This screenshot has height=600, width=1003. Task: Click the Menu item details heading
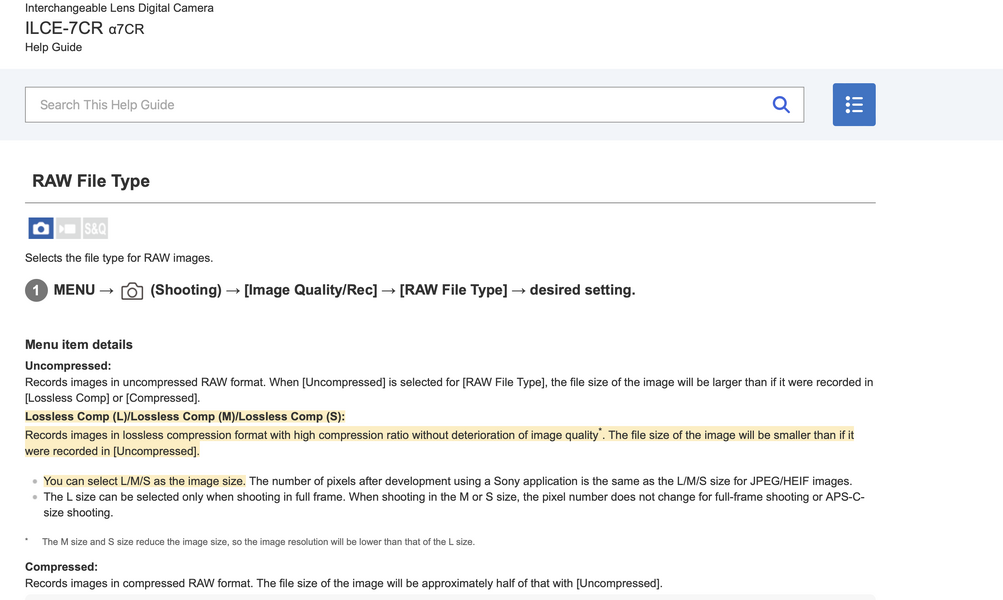(79, 345)
